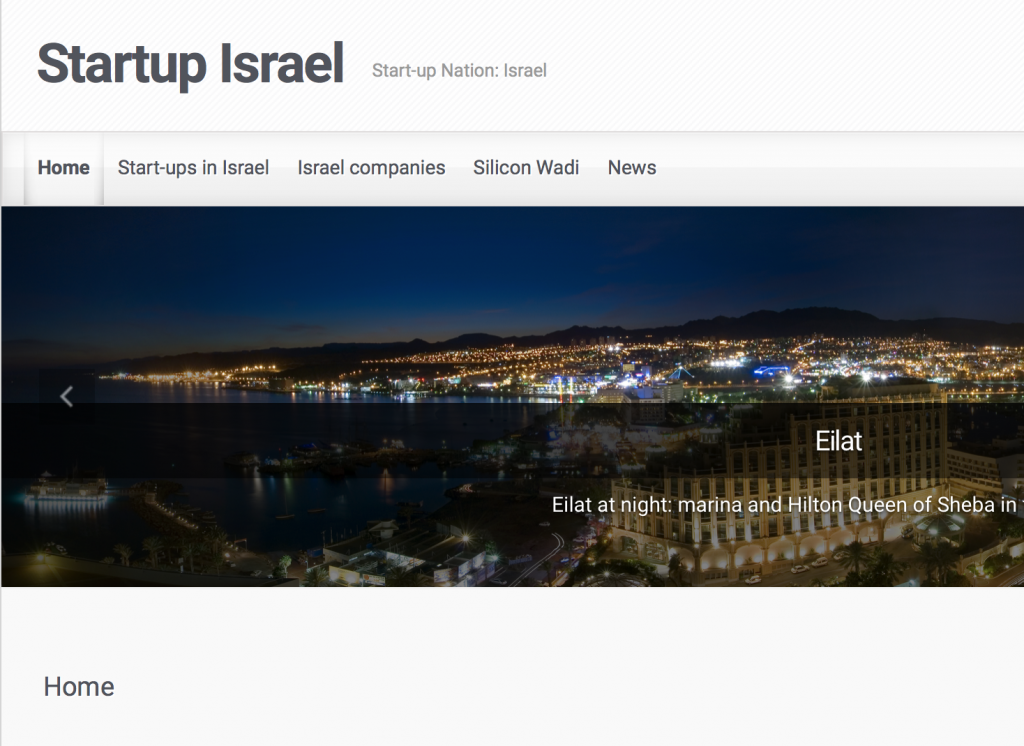1024x746 pixels.
Task: Open Start-ups in Israel menu
Action: [x=193, y=168]
